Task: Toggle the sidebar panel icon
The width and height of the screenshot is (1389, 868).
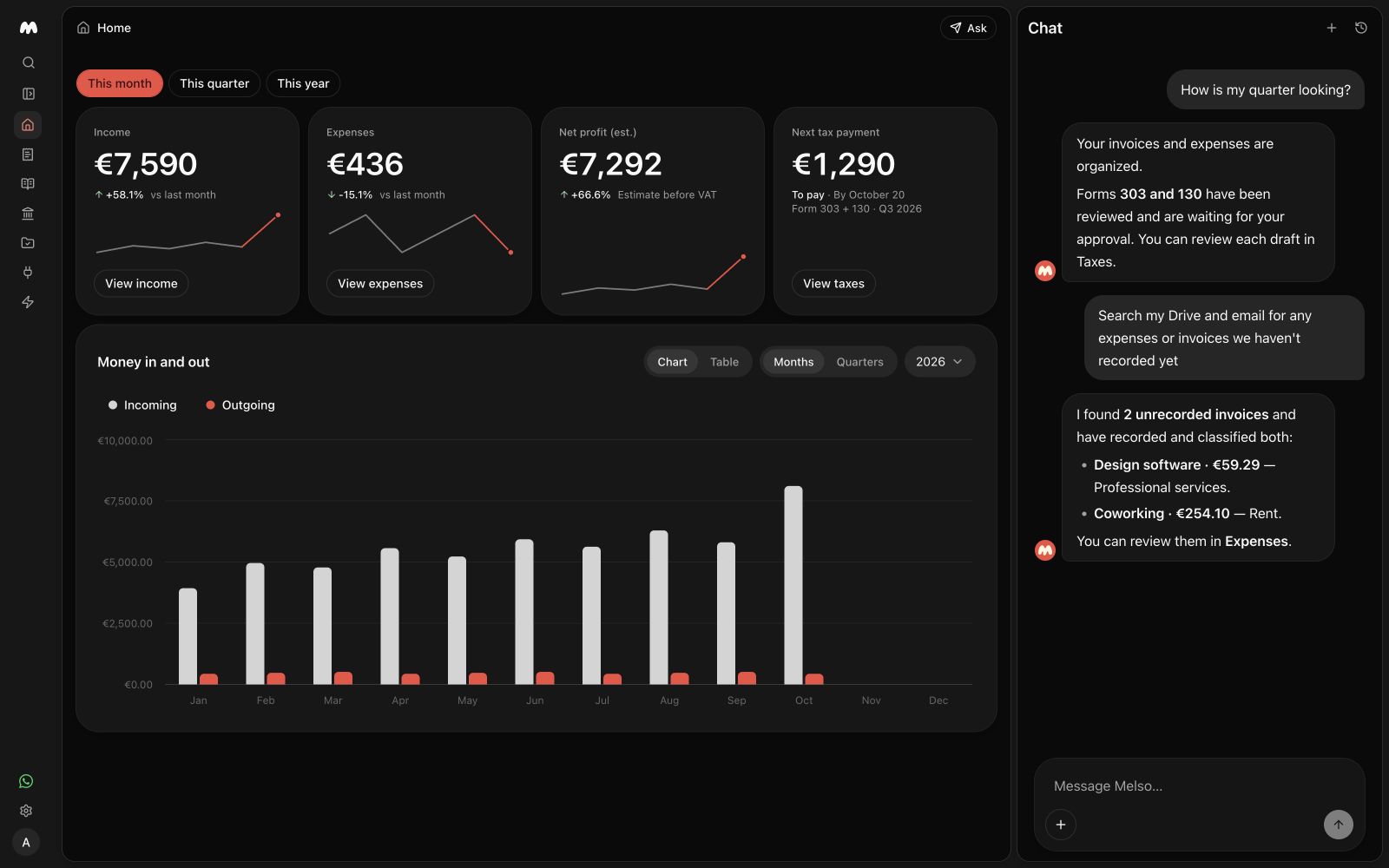Action: (28, 94)
